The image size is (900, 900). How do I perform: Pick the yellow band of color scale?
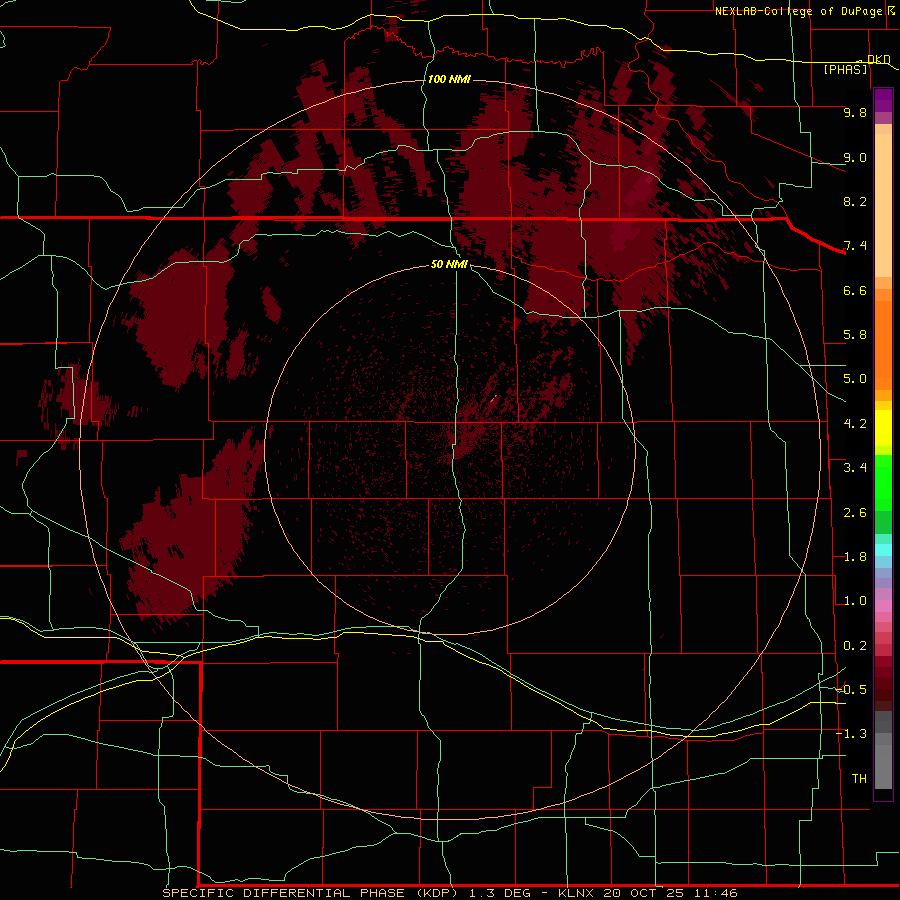click(x=883, y=428)
